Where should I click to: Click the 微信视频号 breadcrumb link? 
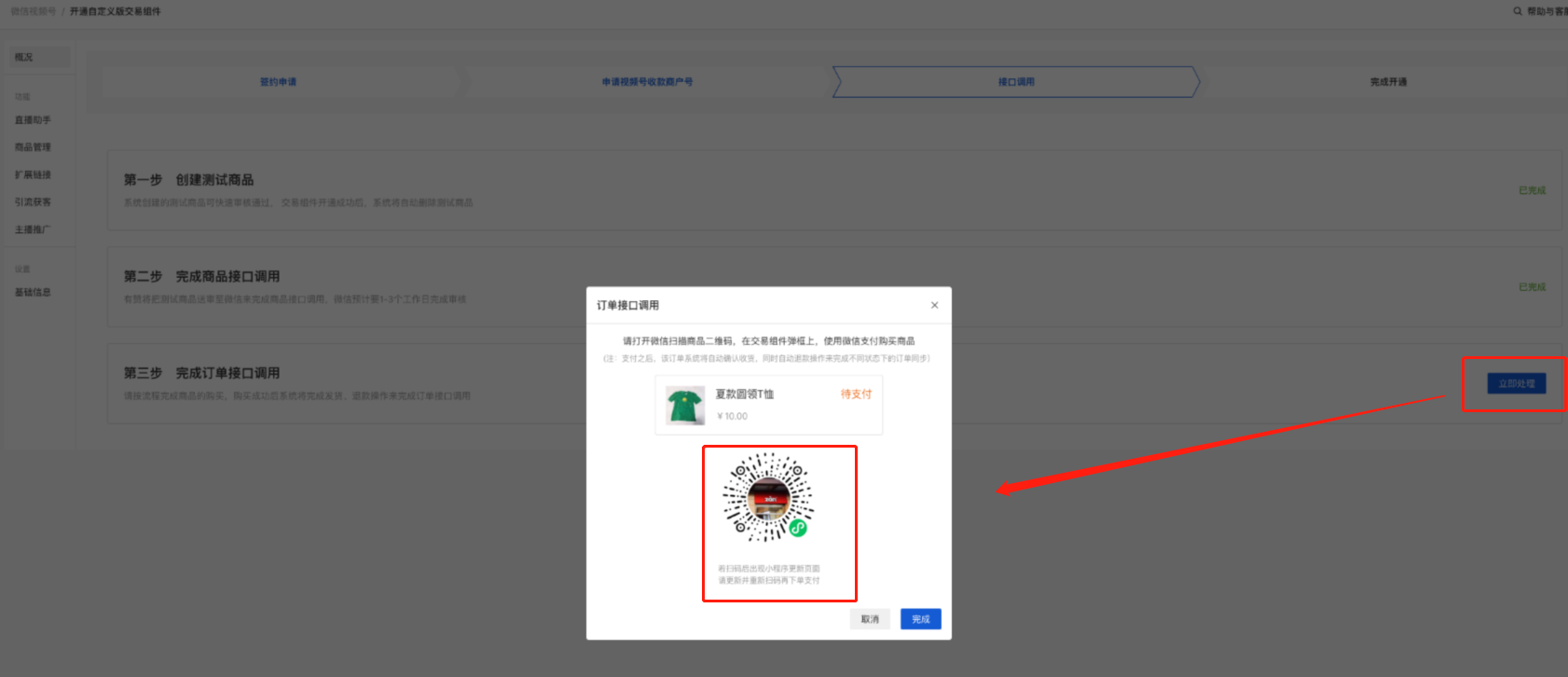[x=34, y=11]
